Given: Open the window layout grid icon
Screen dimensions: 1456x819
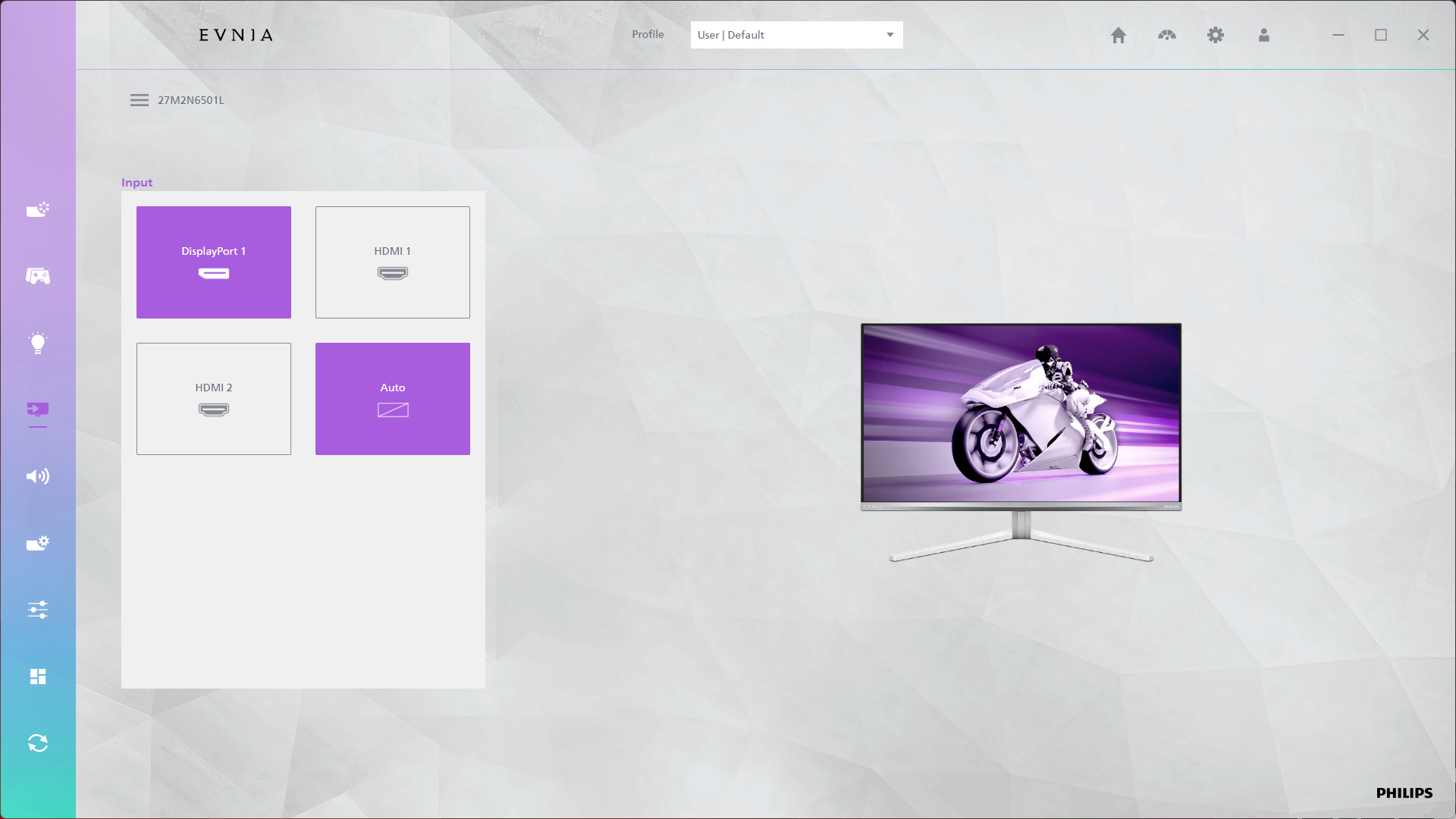Looking at the screenshot, I should click(38, 676).
